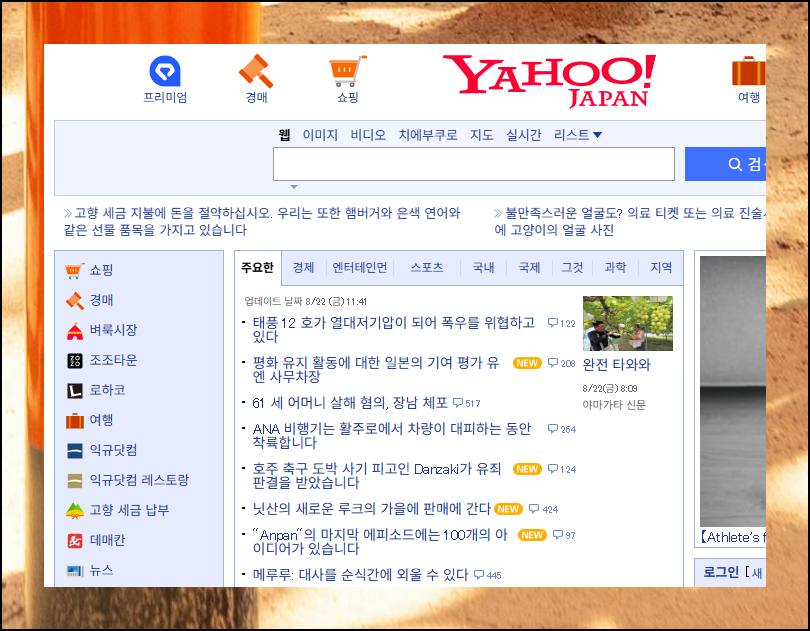
Task: Open the grape harvest news thumbnail
Action: (628, 324)
